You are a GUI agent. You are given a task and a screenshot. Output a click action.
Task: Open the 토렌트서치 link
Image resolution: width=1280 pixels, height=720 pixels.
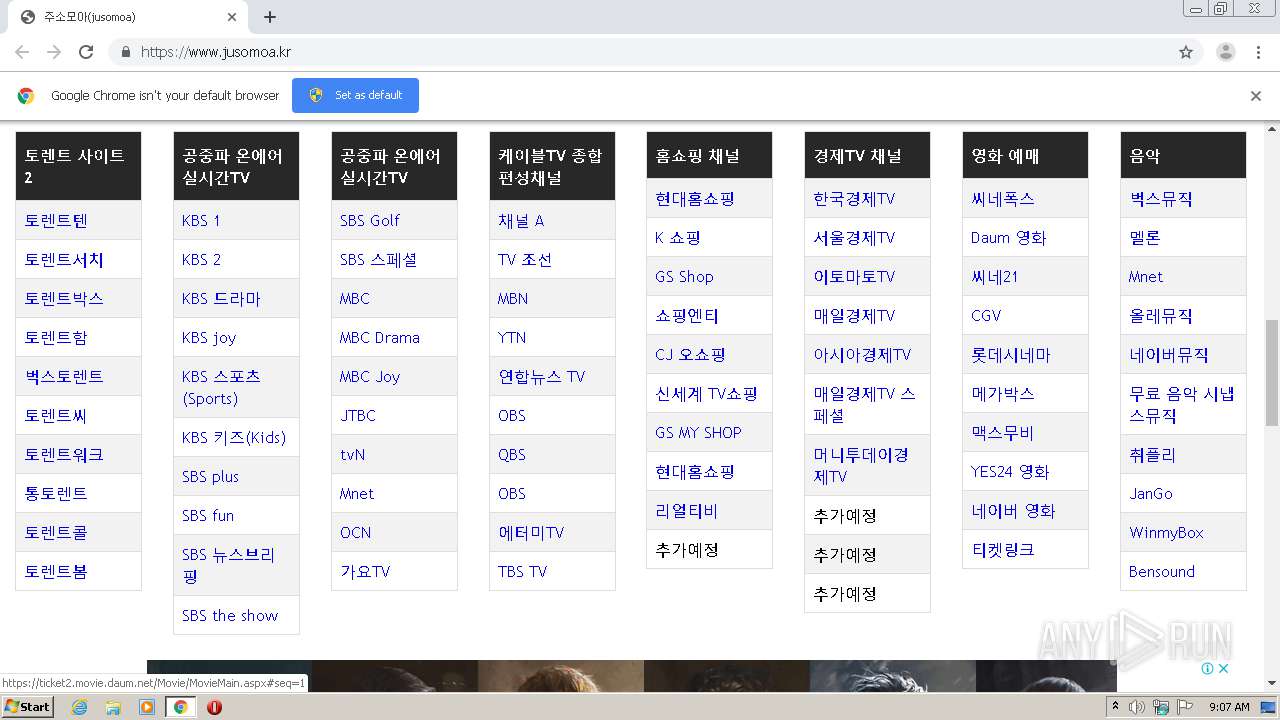(64, 259)
